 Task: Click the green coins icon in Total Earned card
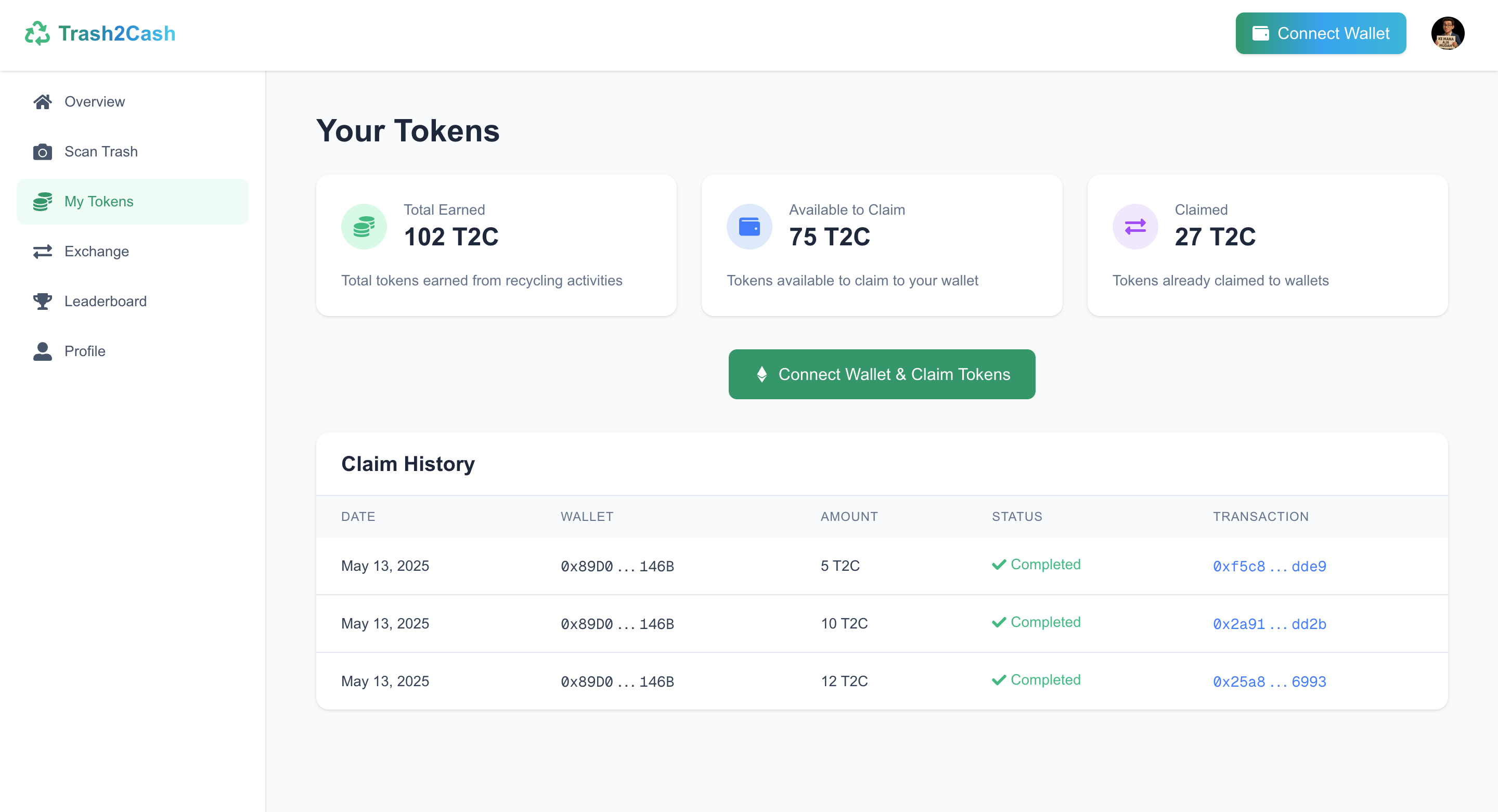tap(364, 227)
